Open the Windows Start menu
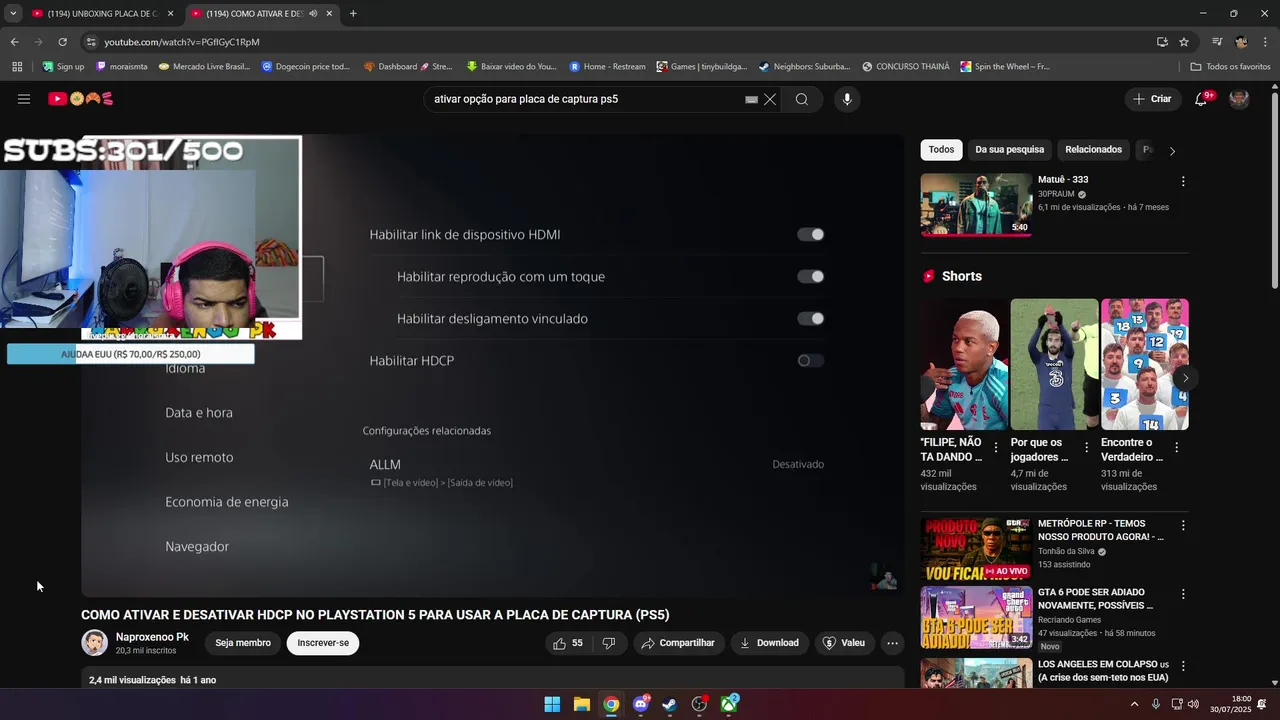Image resolution: width=1280 pixels, height=720 pixels. (x=552, y=704)
